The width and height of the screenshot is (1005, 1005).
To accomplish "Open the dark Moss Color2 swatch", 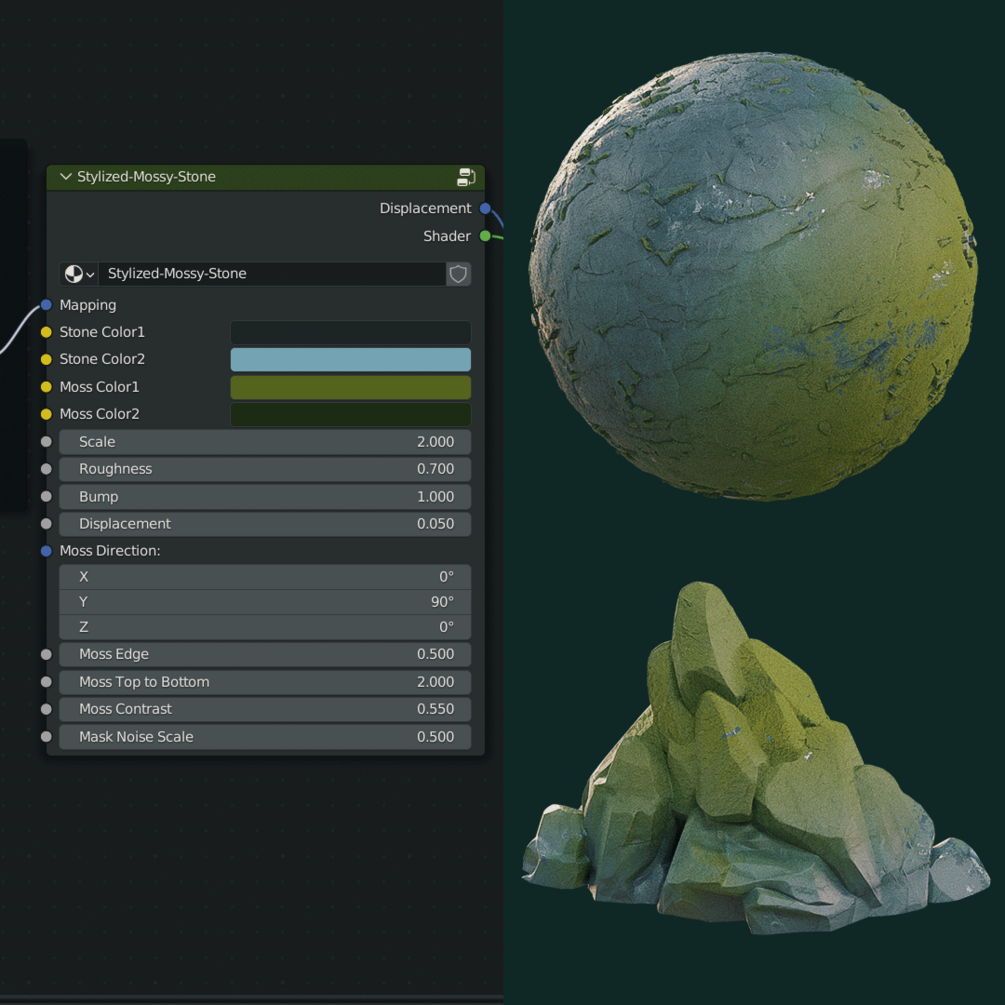I will 350,414.
